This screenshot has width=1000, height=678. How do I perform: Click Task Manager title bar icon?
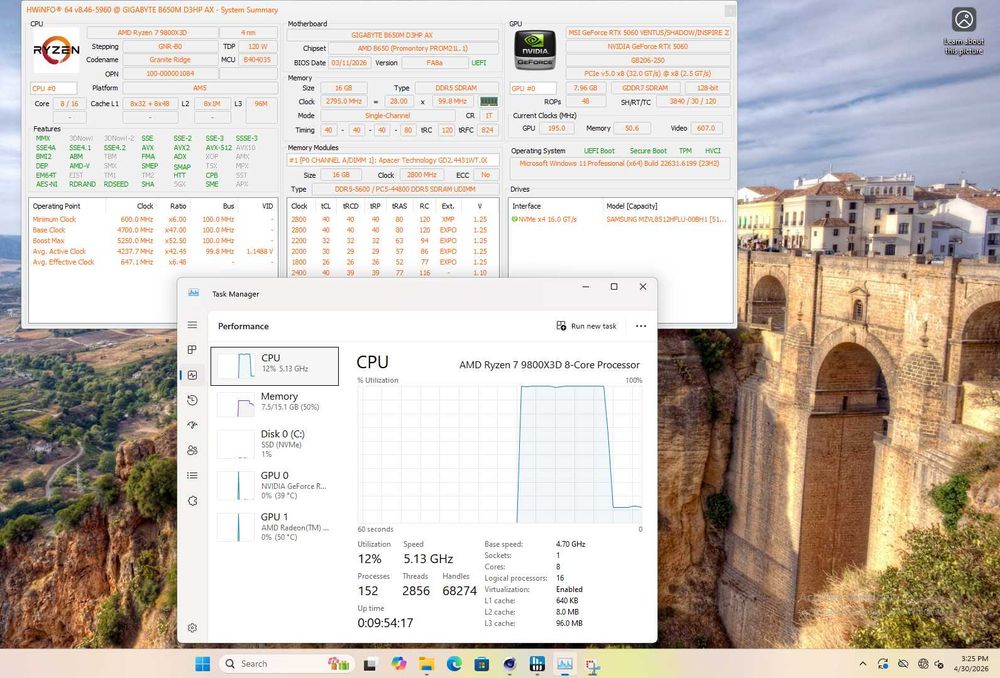click(x=193, y=293)
